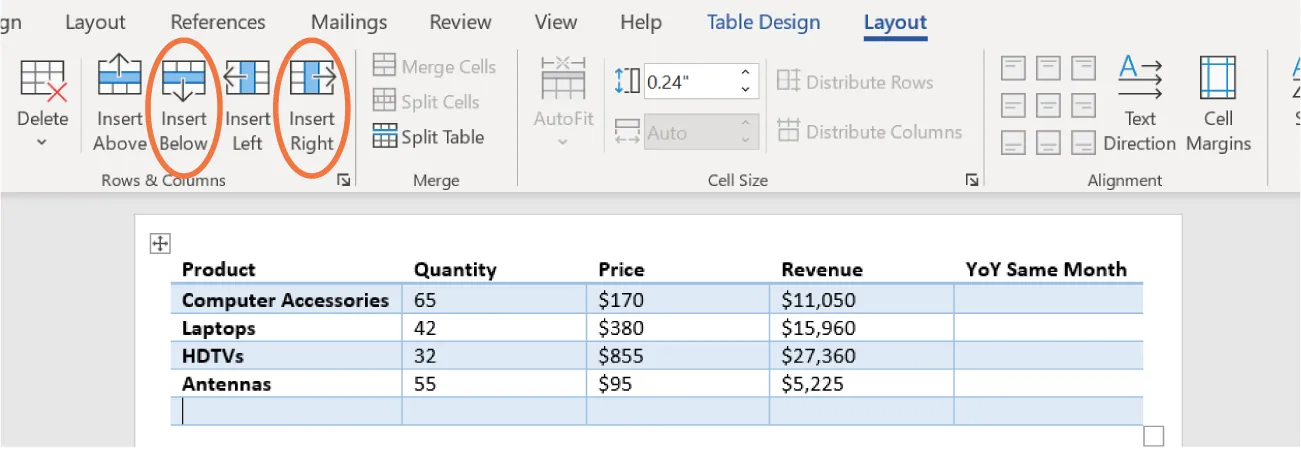Select the Split Table command
1301x454 pixels.
pyautogui.click(x=428, y=138)
